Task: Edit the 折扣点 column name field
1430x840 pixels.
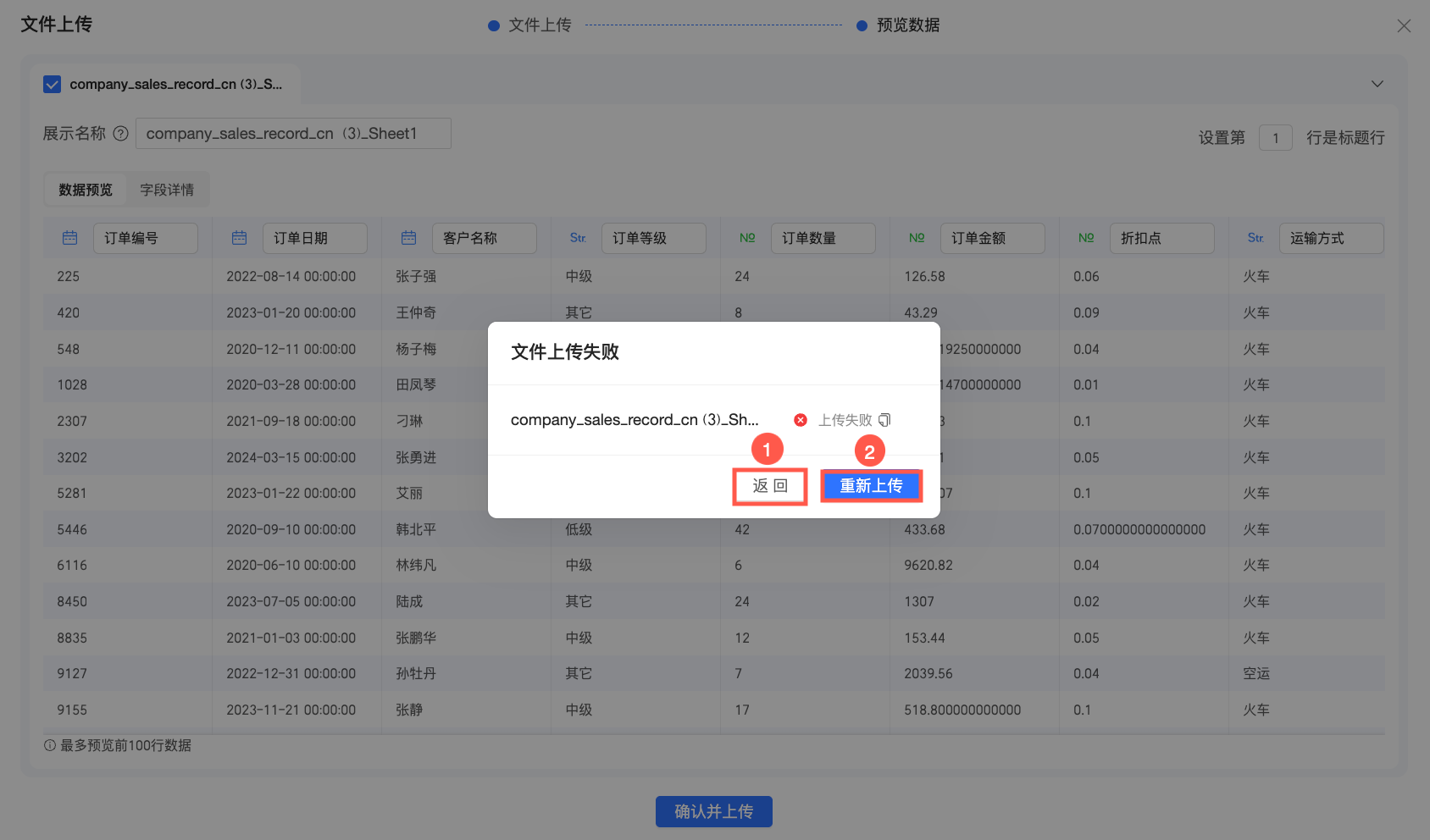Action: click(1162, 238)
